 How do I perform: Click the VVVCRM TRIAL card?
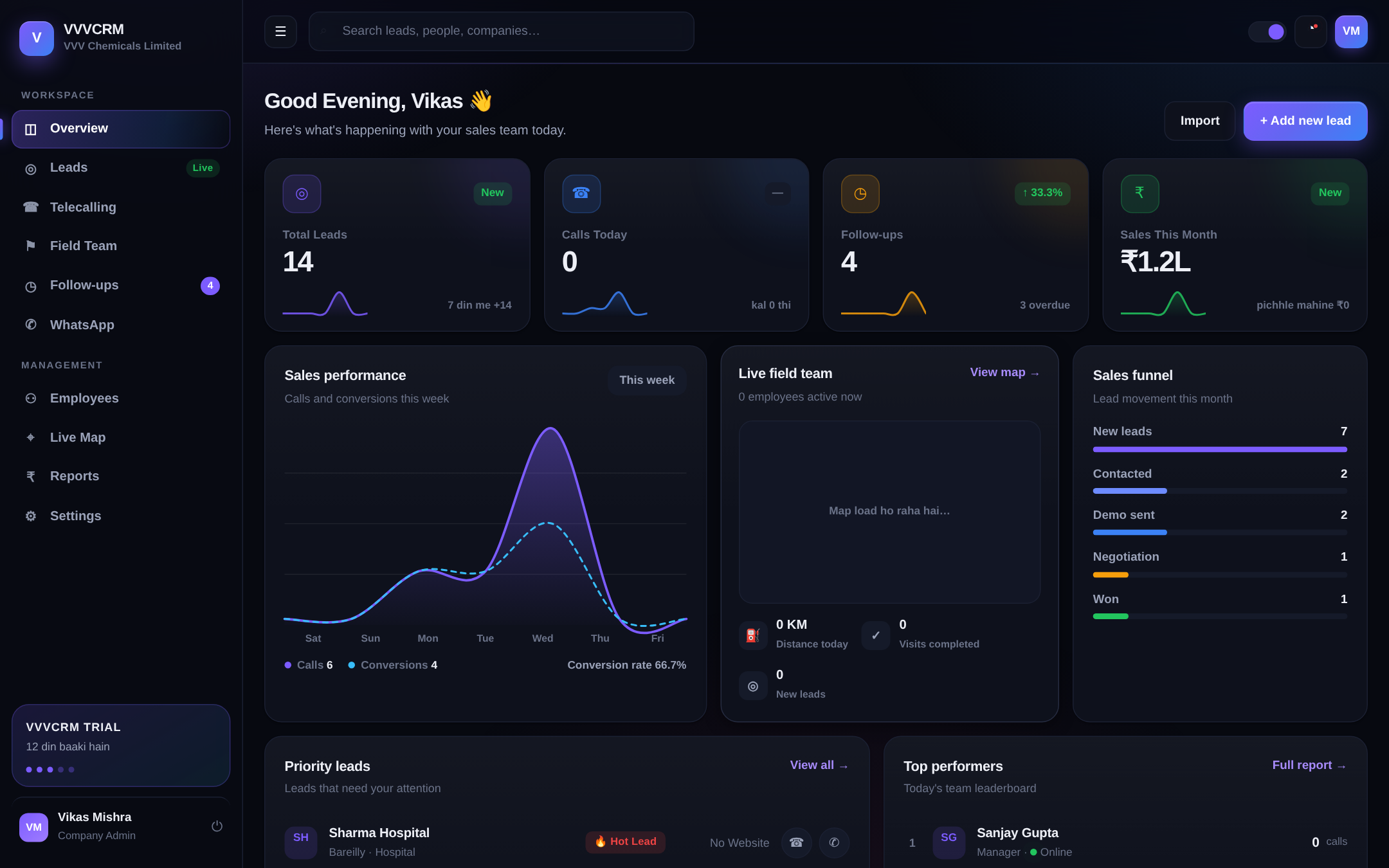pos(121,746)
